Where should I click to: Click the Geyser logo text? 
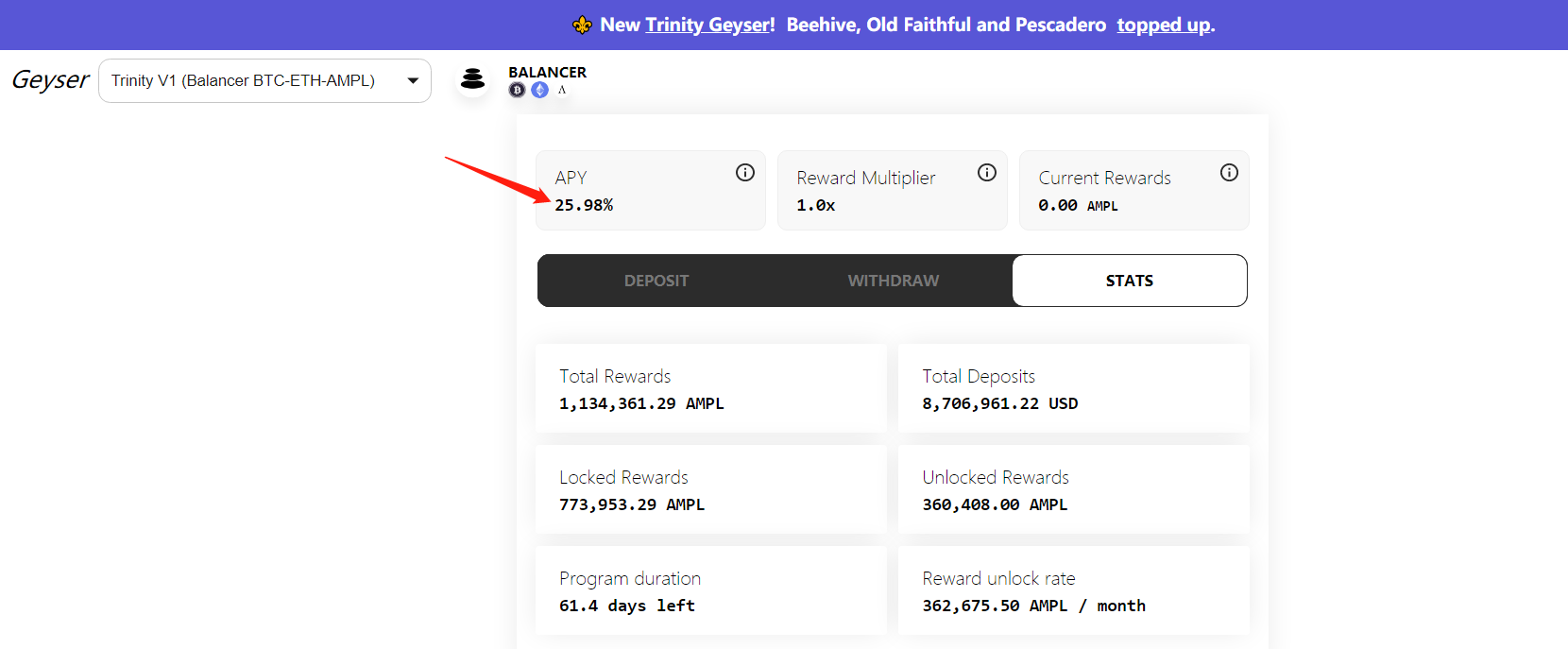[50, 80]
